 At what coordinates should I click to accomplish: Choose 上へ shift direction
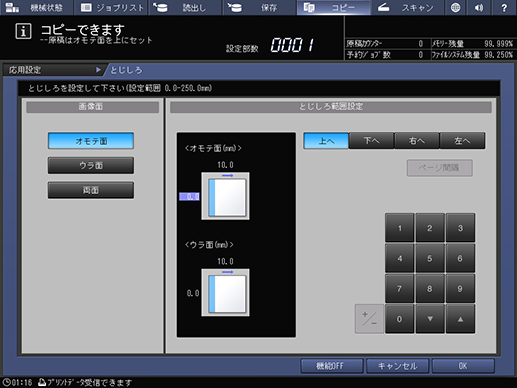(326, 141)
